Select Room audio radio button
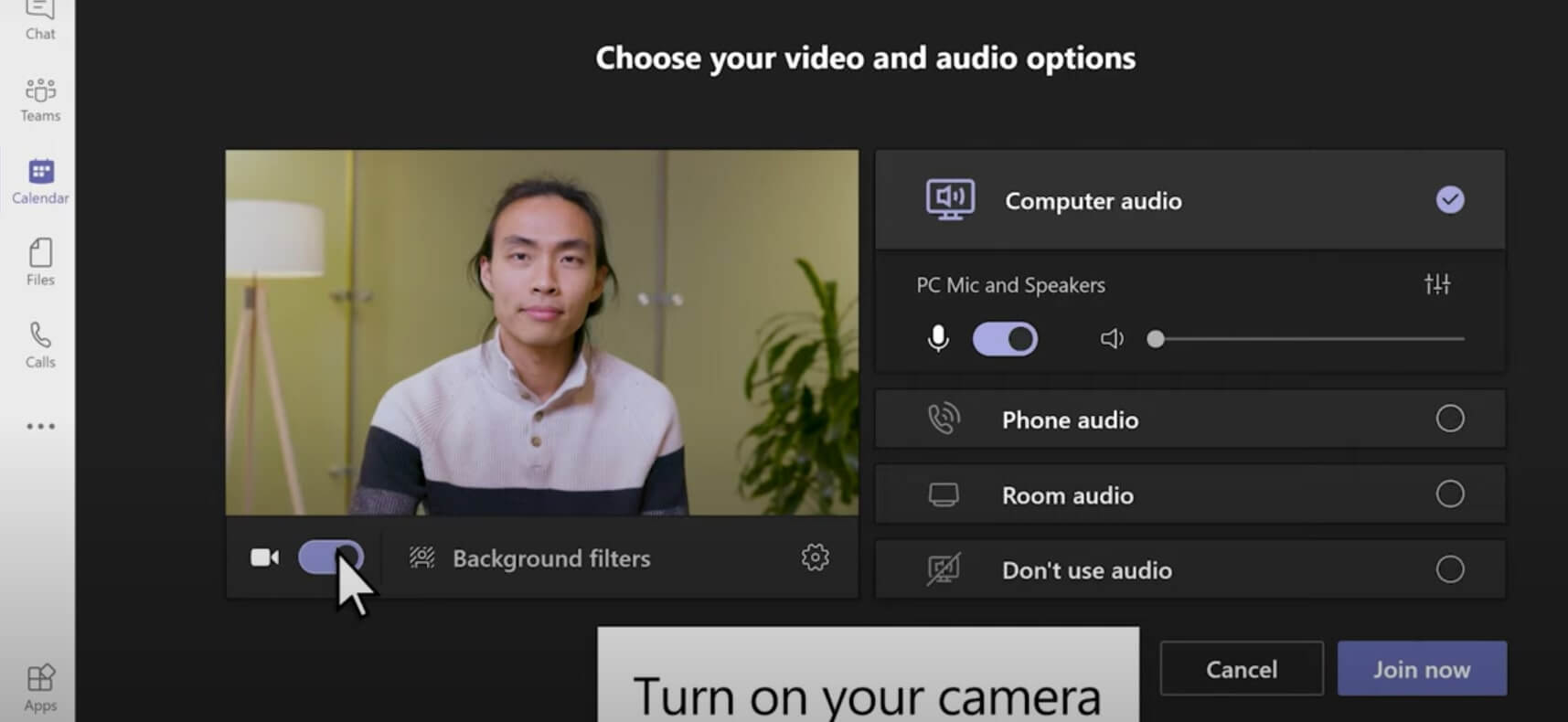This screenshot has height=722, width=1568. coord(1450,494)
